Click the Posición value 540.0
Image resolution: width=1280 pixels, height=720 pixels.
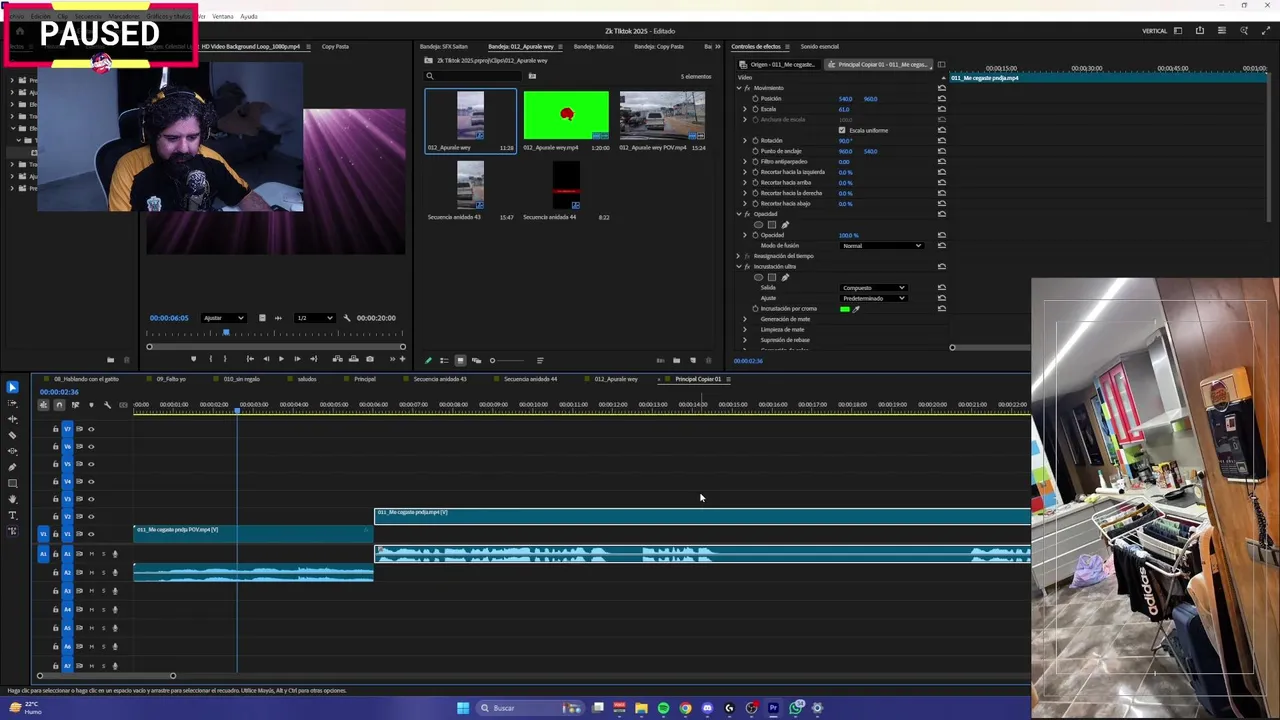coord(845,98)
